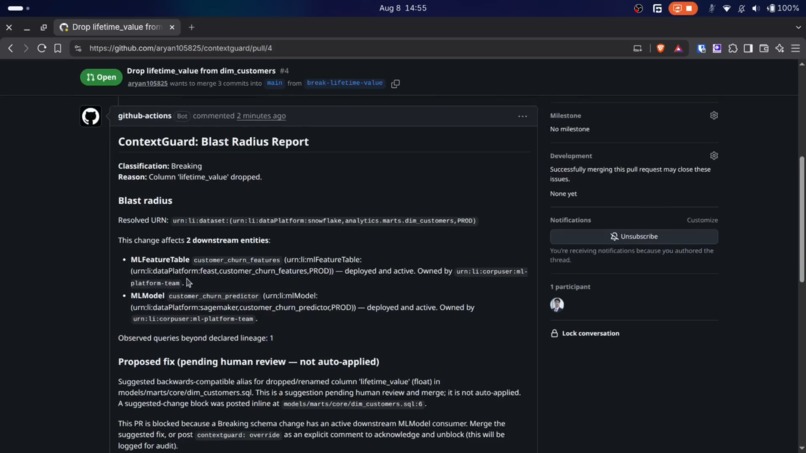This screenshot has width=806, height=453.
Task: Click the resolved dataset URN code
Action: [x=323, y=221]
